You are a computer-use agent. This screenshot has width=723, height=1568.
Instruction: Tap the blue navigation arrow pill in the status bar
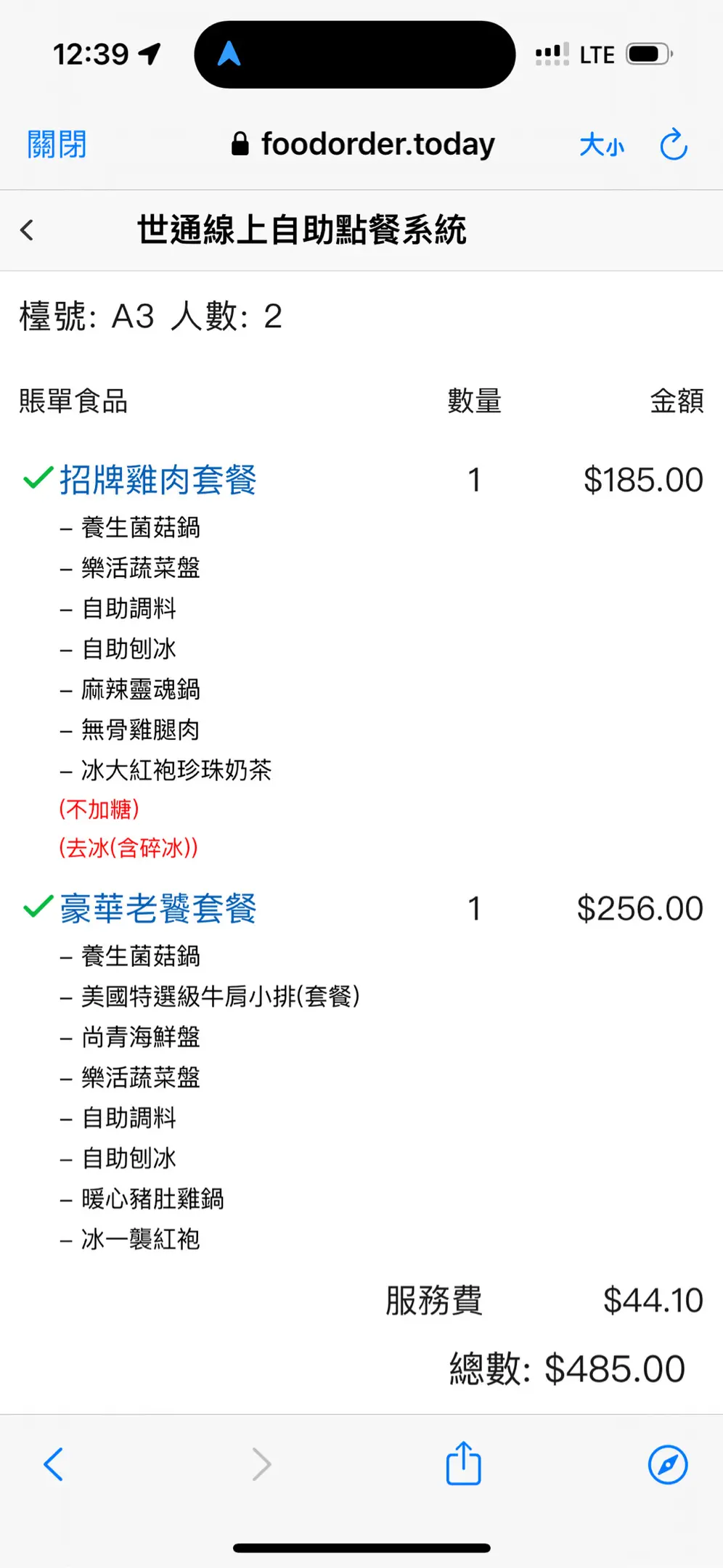(x=355, y=54)
